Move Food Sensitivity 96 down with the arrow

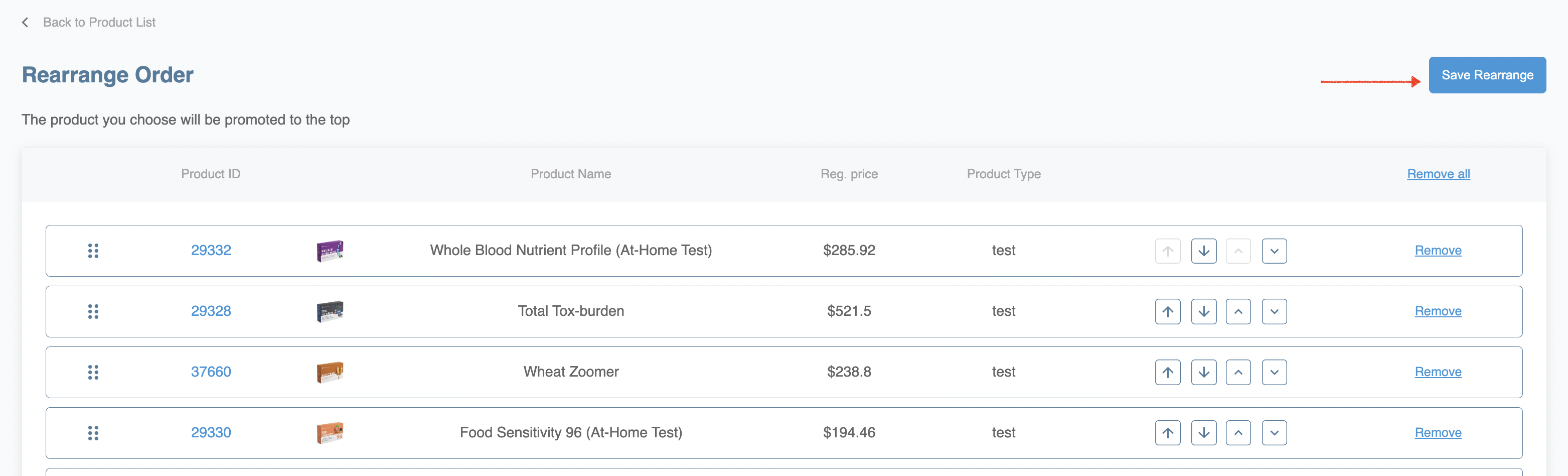coord(1203,433)
